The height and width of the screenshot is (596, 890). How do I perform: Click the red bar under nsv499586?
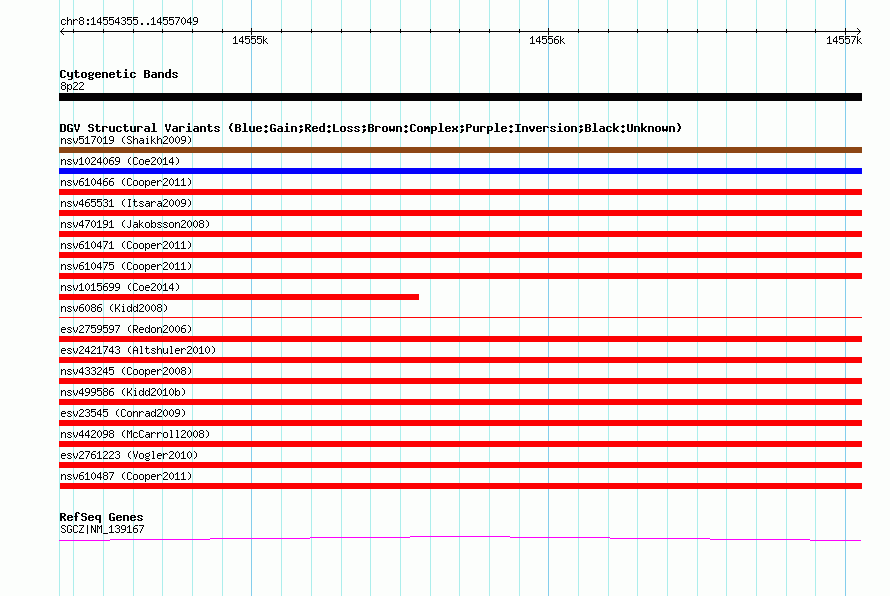[x=460, y=402]
